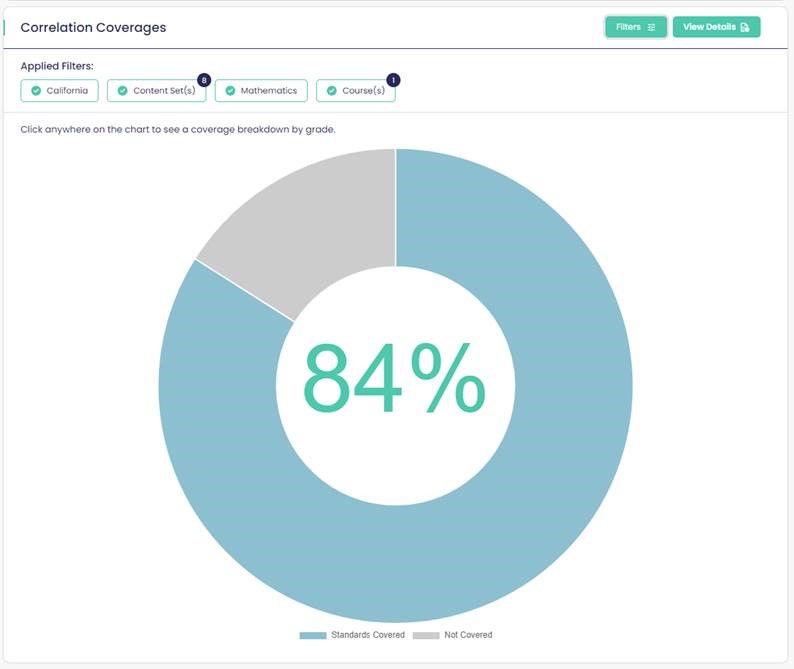
Task: Click the checkmark icon on Course(s) chip
Action: (332, 91)
